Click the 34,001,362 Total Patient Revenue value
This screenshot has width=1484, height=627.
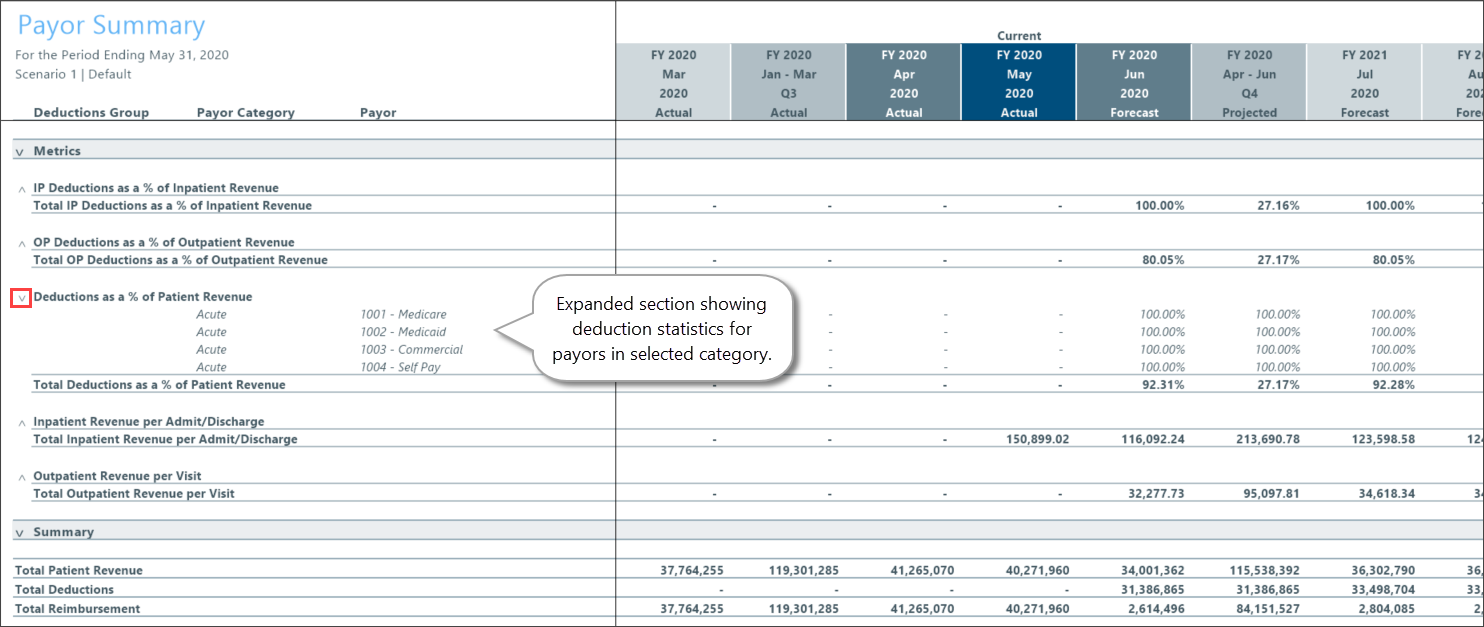(x=1153, y=571)
